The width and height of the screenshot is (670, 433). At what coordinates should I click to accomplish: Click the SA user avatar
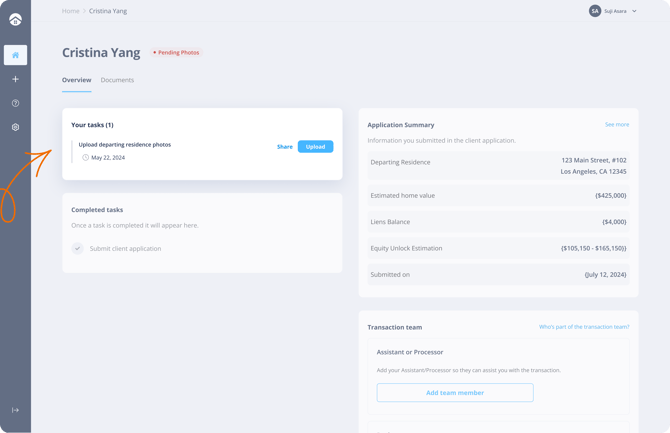595,11
